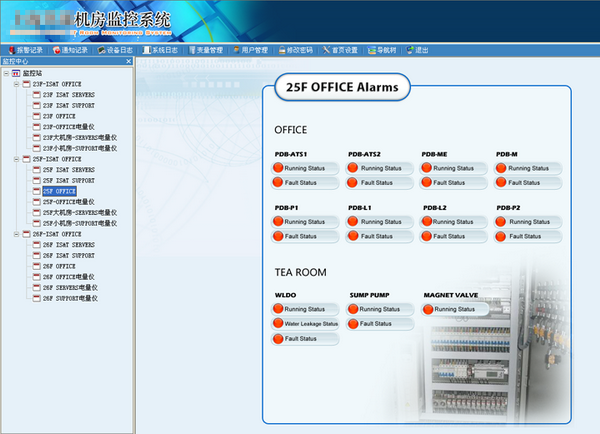Collapse the 23F-ISAT OFFICE tree node
Screen dimensions: 600x434
[x=16, y=84]
